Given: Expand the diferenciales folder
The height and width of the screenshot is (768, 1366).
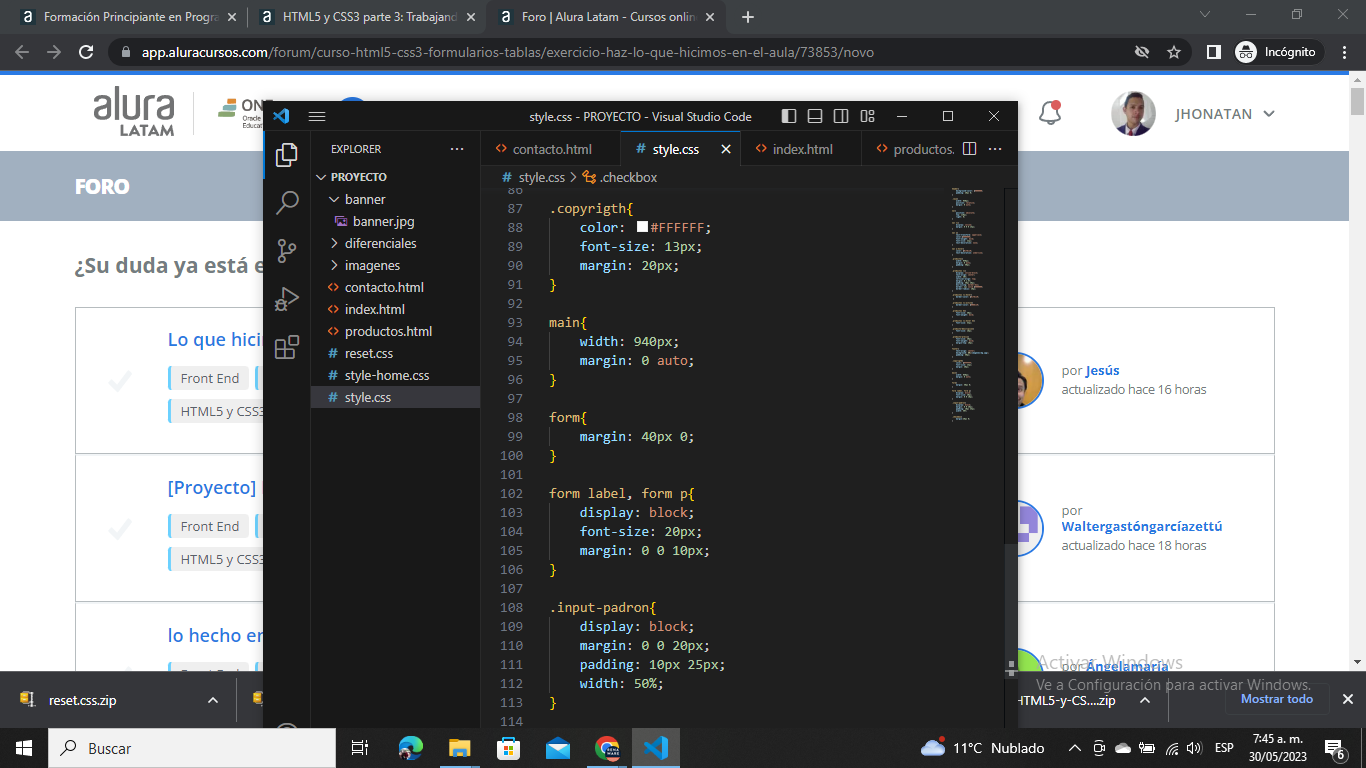Looking at the screenshot, I should pos(395,243).
